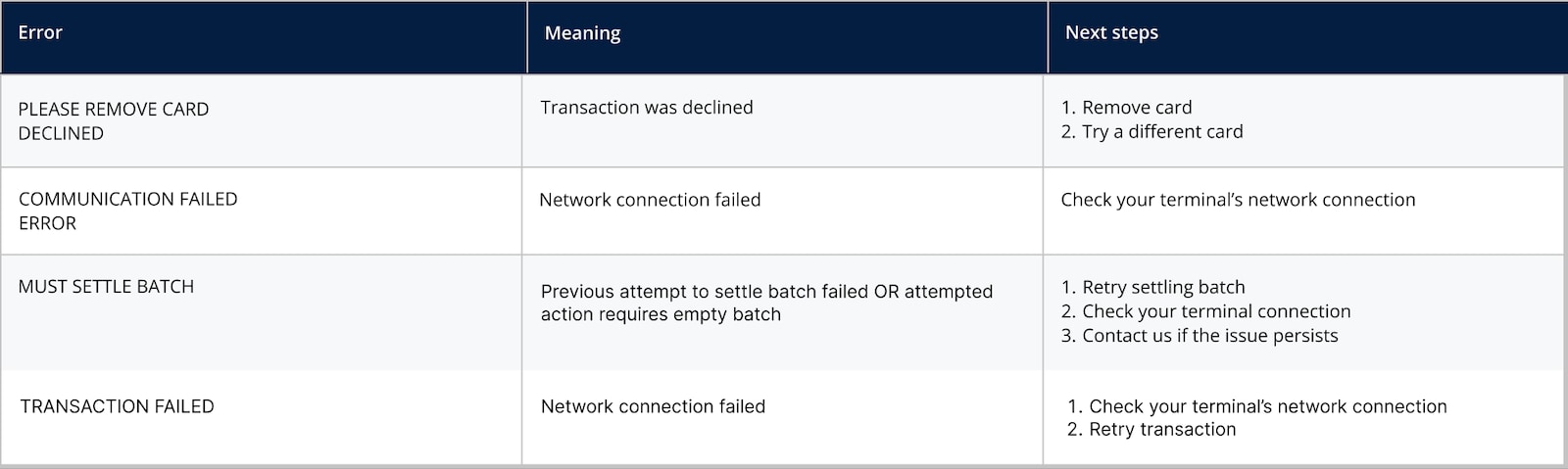1568x469 pixels.
Task: Click the Meaning column header
Action: (x=582, y=33)
